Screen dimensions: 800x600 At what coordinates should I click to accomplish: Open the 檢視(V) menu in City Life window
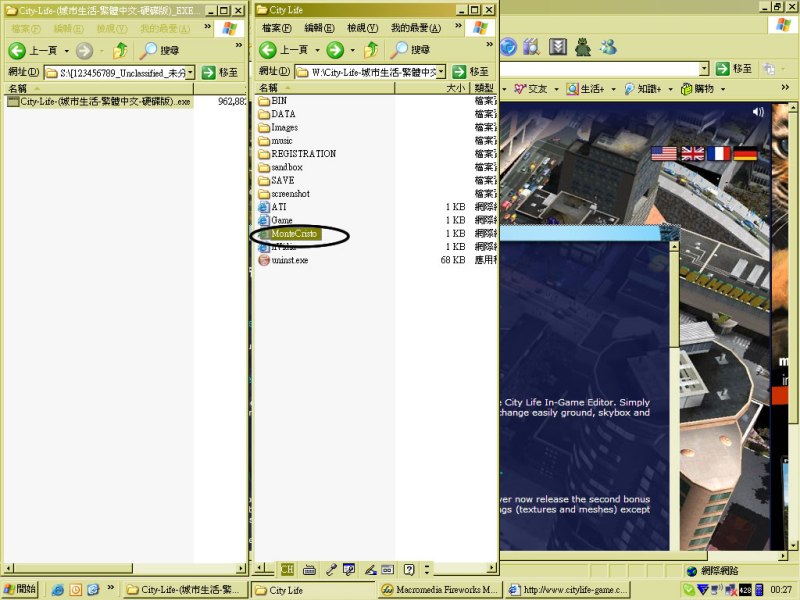click(363, 28)
